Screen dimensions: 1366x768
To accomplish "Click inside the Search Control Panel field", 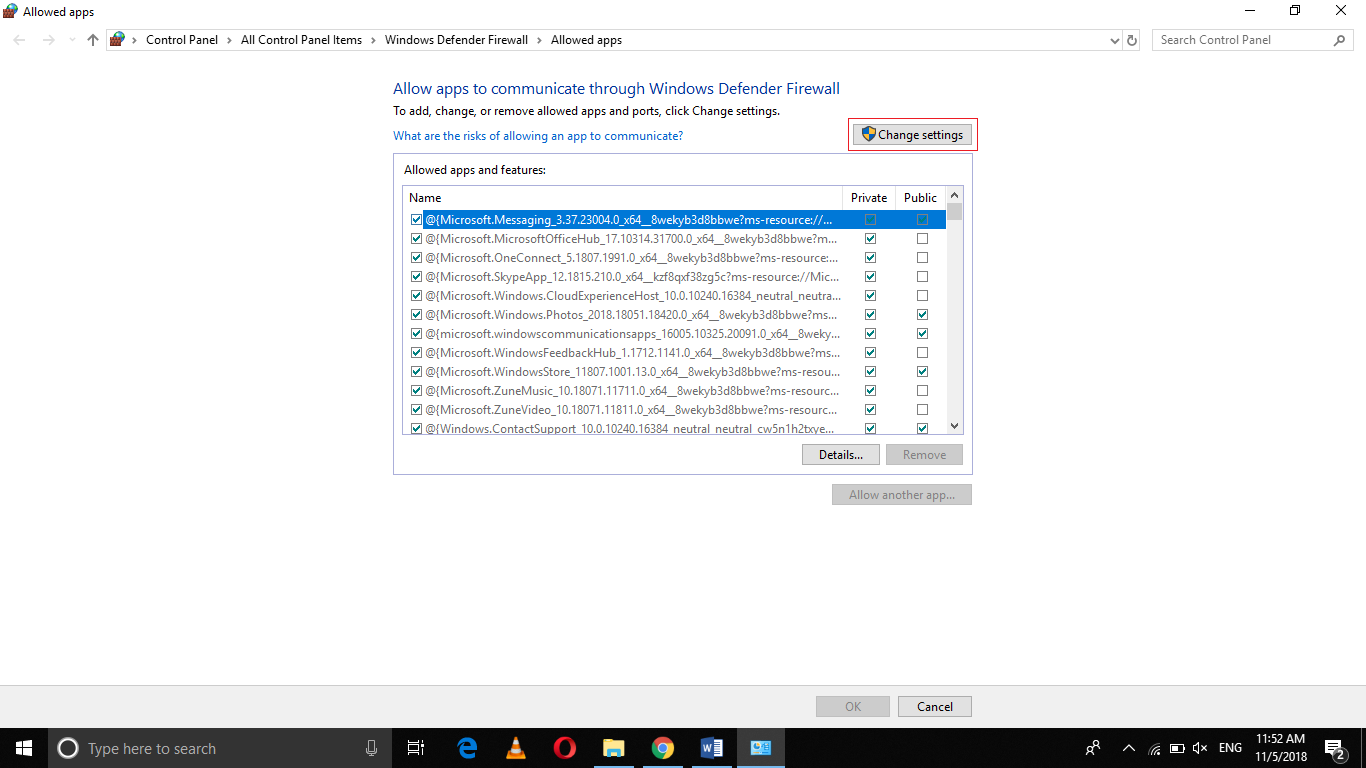I will [x=1240, y=39].
